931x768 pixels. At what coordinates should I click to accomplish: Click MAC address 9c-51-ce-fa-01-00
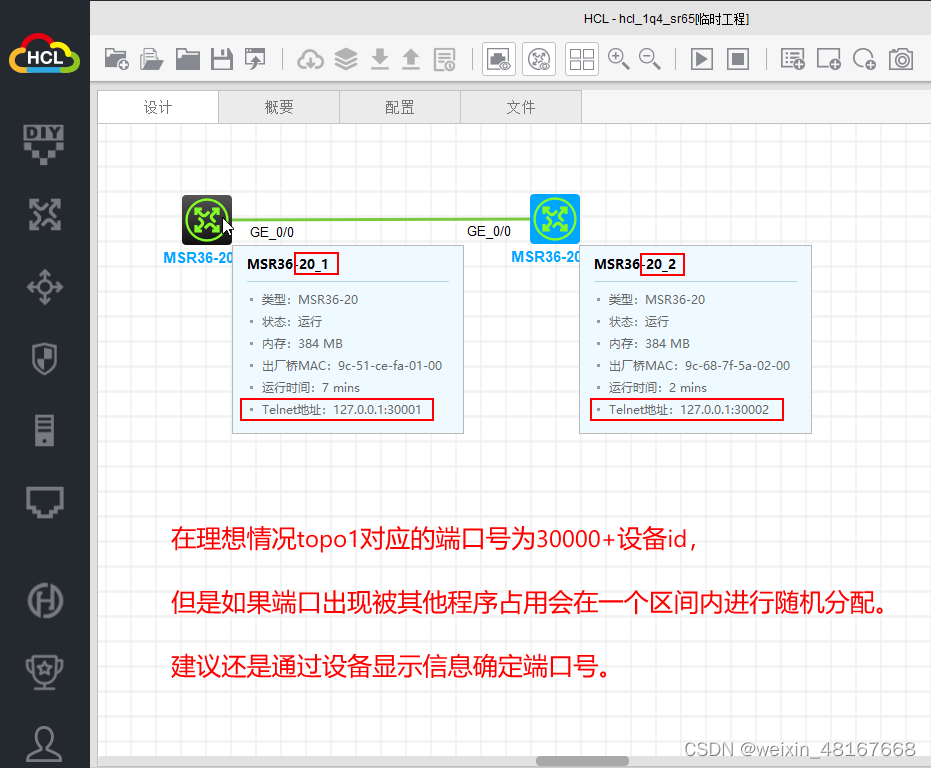coord(390,366)
